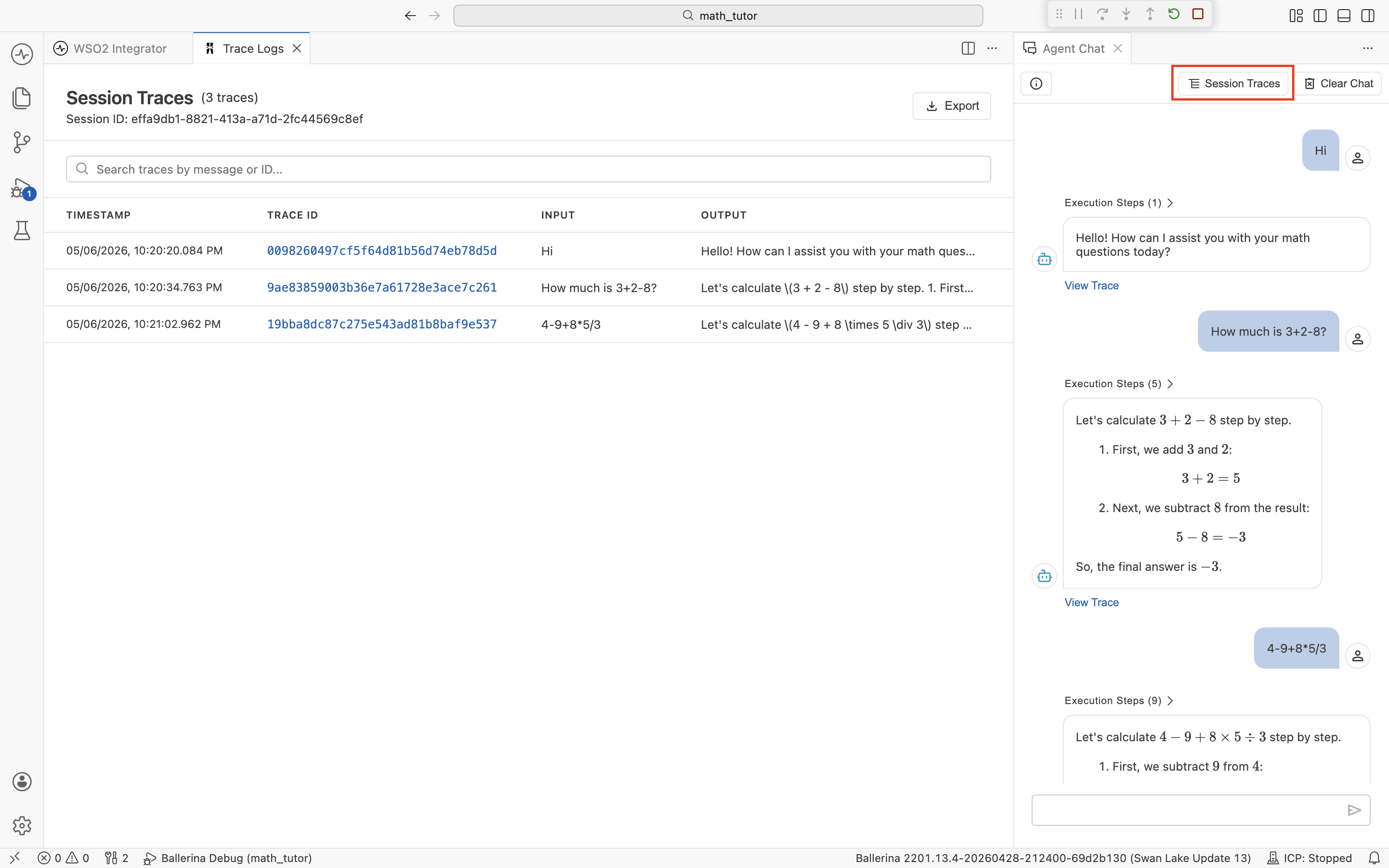
Task: Grab the debug toolbar drag handle
Action: (x=1059, y=14)
